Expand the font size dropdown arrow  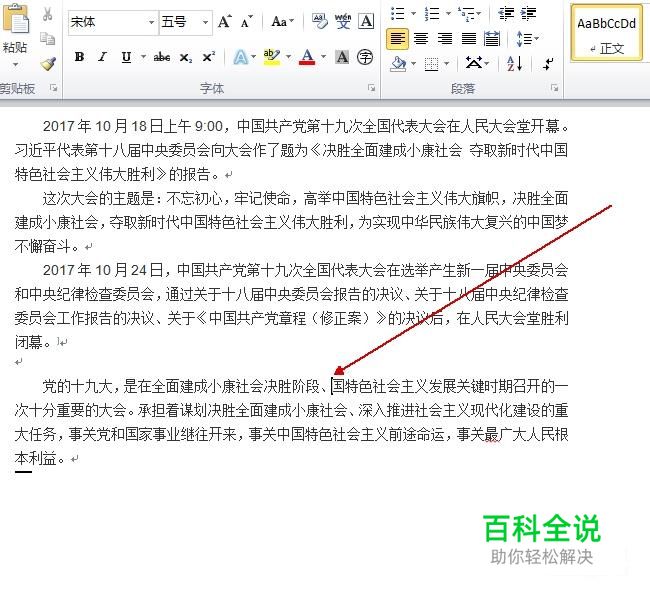tap(205, 22)
